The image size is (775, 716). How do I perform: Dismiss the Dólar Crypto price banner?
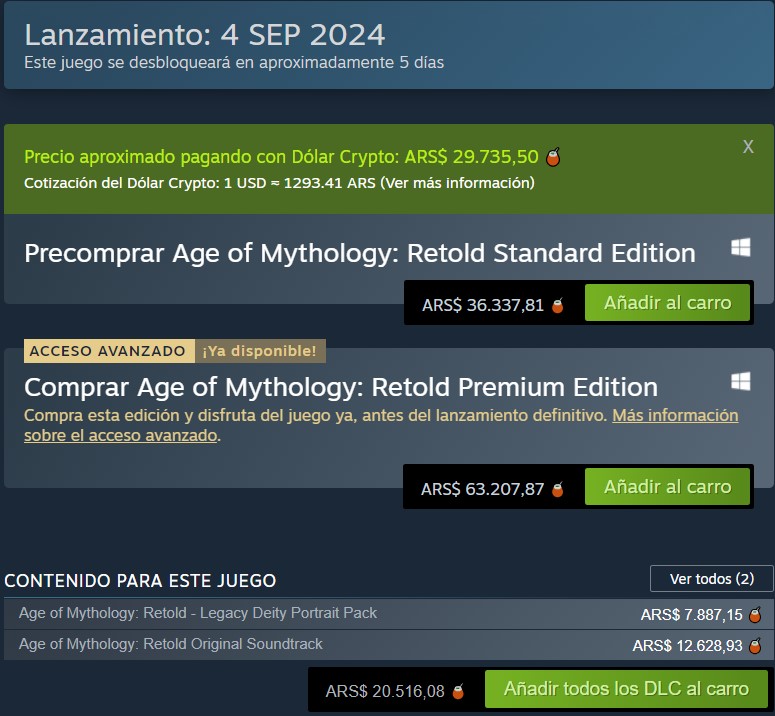click(x=748, y=147)
